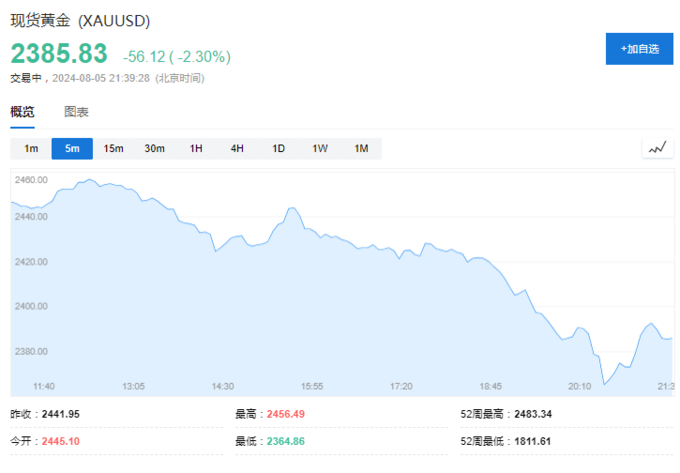This screenshot has width=680, height=473.
Task: Select the 1m interval
Action: click(31, 149)
